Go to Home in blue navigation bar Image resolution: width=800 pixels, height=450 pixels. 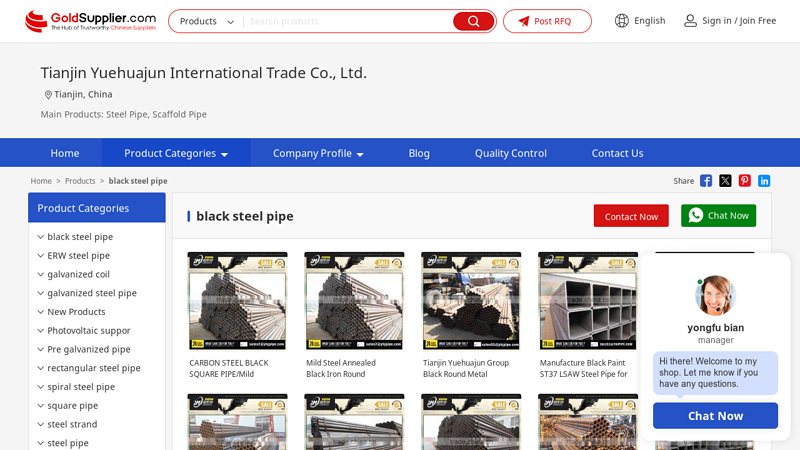[65, 153]
